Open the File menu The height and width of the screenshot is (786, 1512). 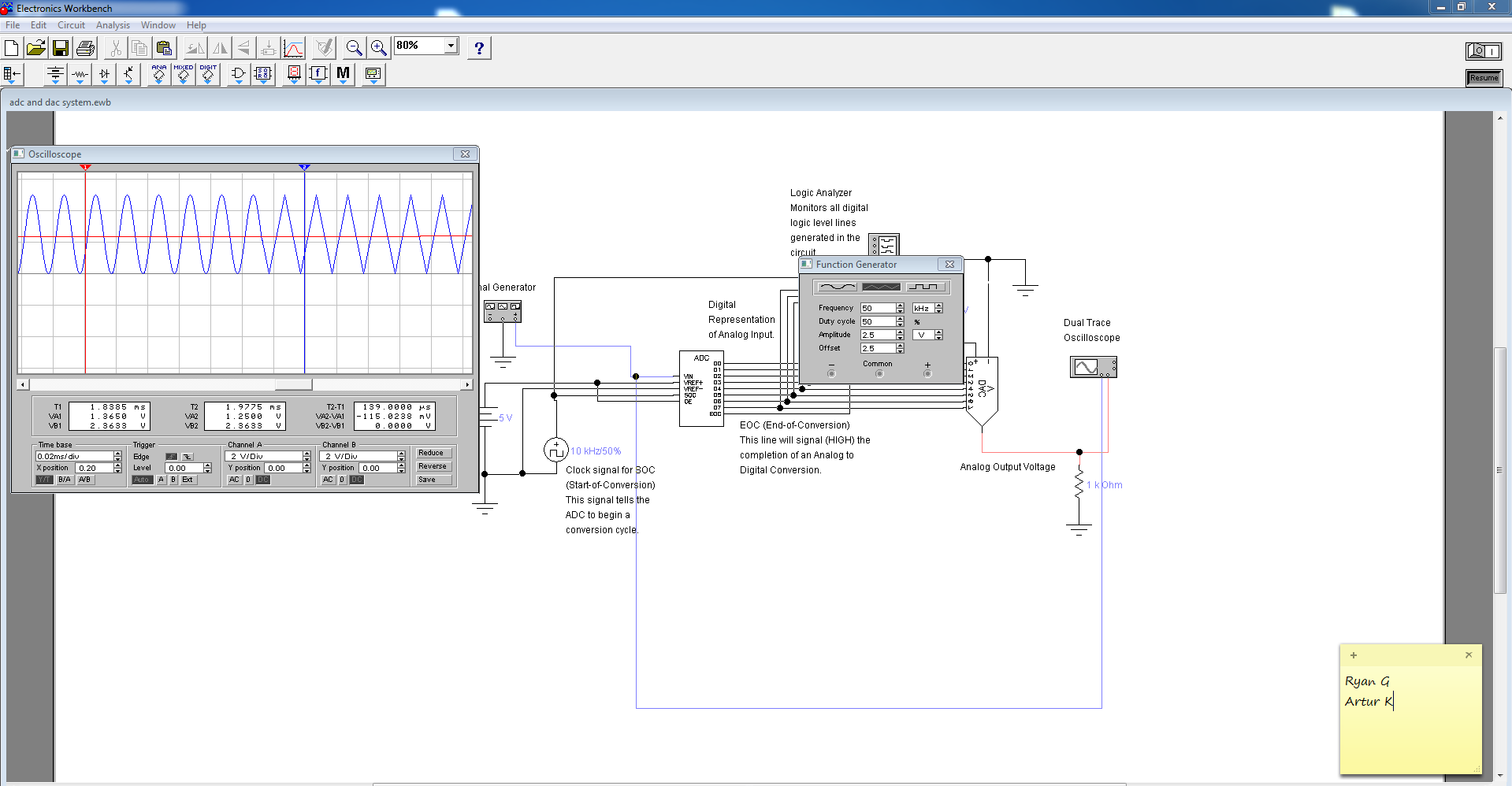13,25
